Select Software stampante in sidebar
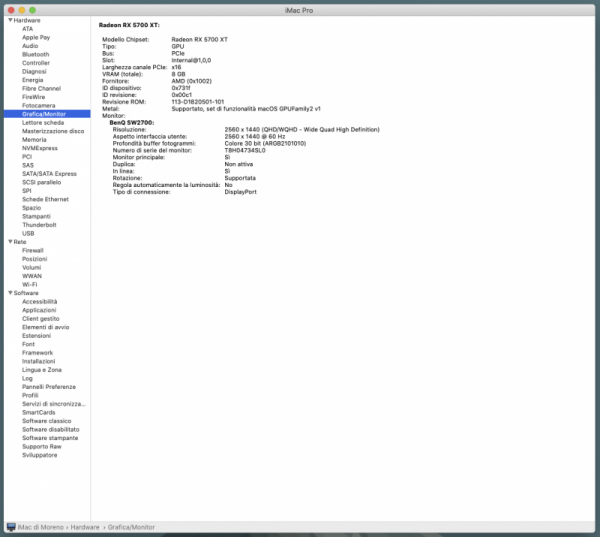The width and height of the screenshot is (600, 537). point(50,438)
